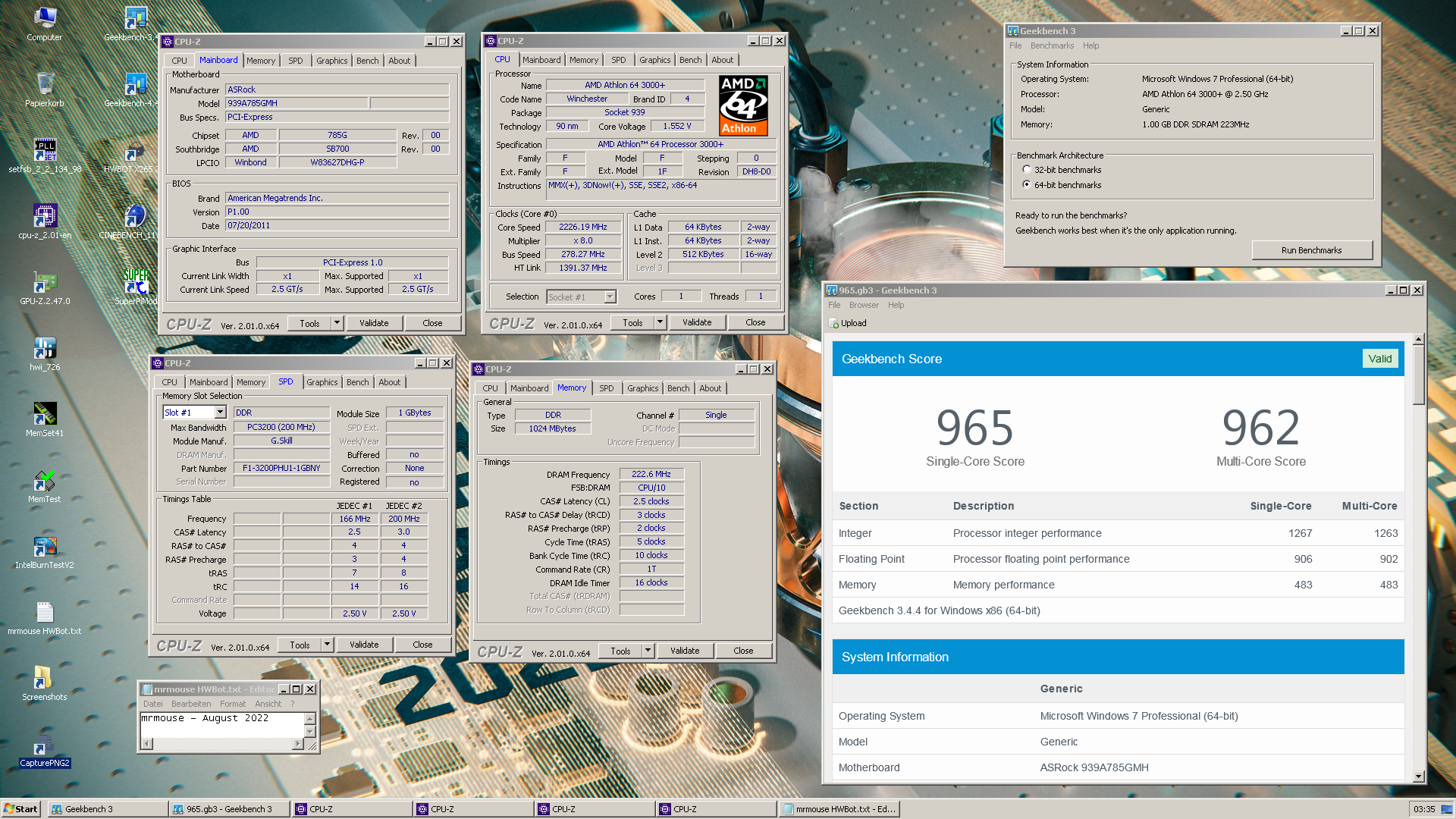The width and height of the screenshot is (1456, 819).
Task: Open the Screenshots folder icon
Action: click(45, 683)
